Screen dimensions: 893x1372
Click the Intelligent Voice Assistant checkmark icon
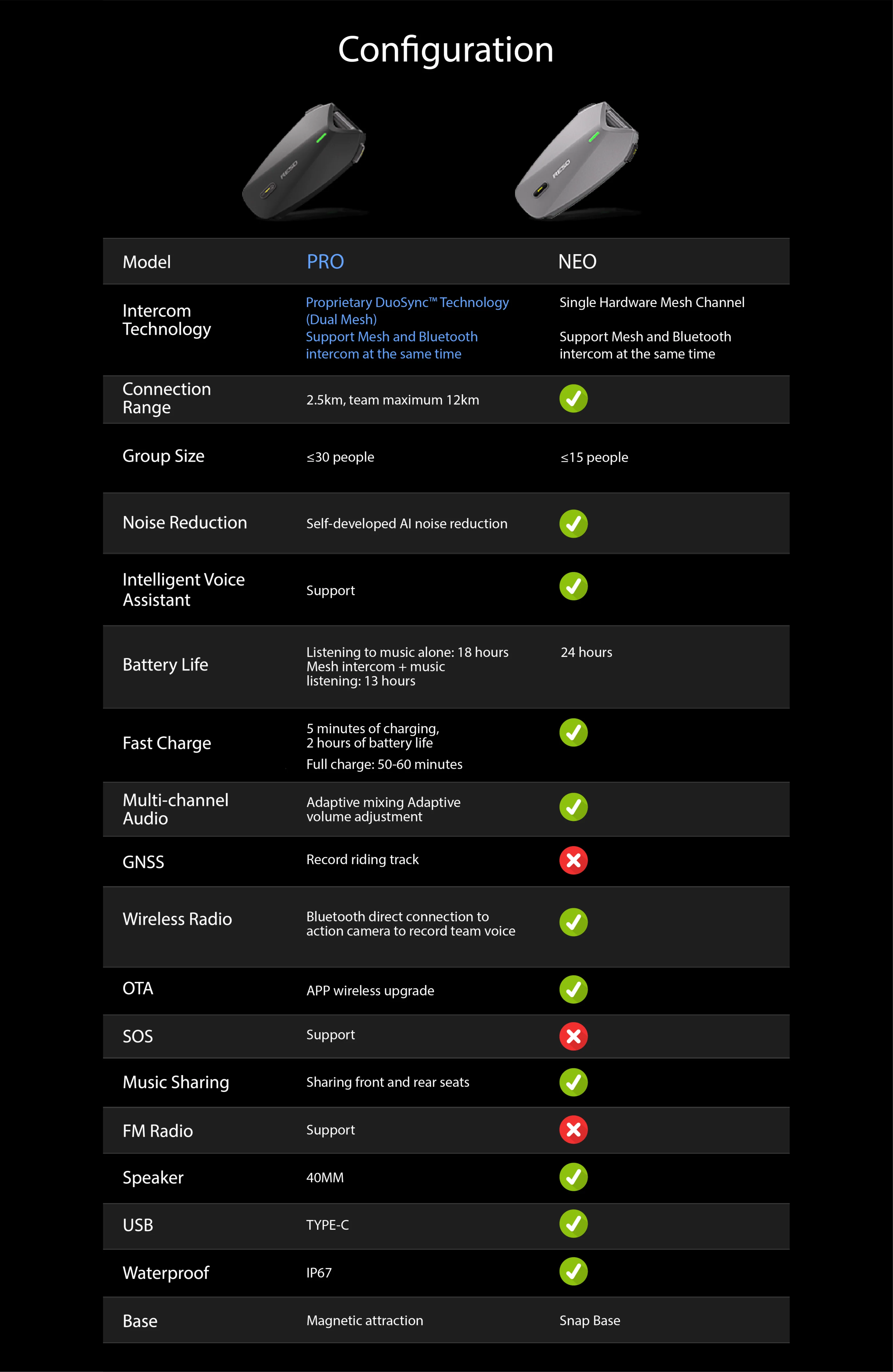[573, 586]
